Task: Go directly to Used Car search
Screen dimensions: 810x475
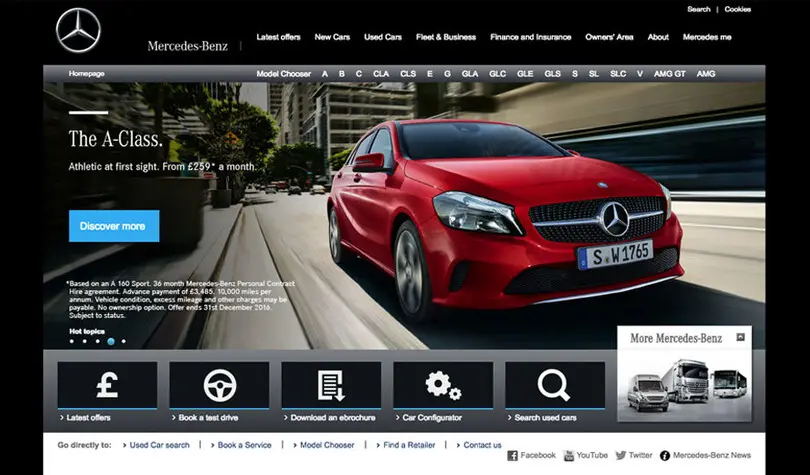Action: (x=159, y=445)
